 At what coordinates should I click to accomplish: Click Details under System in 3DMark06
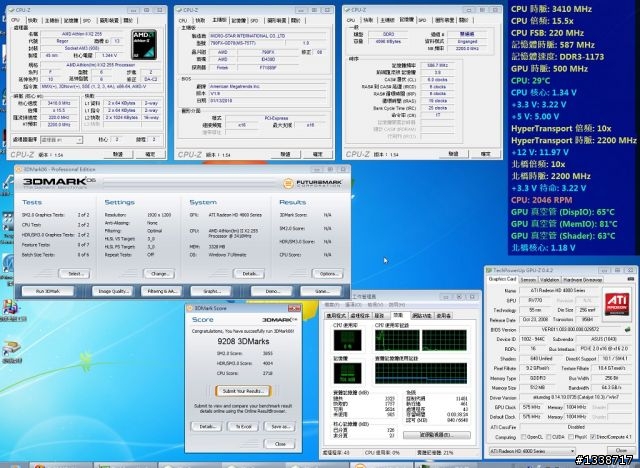coord(249,273)
